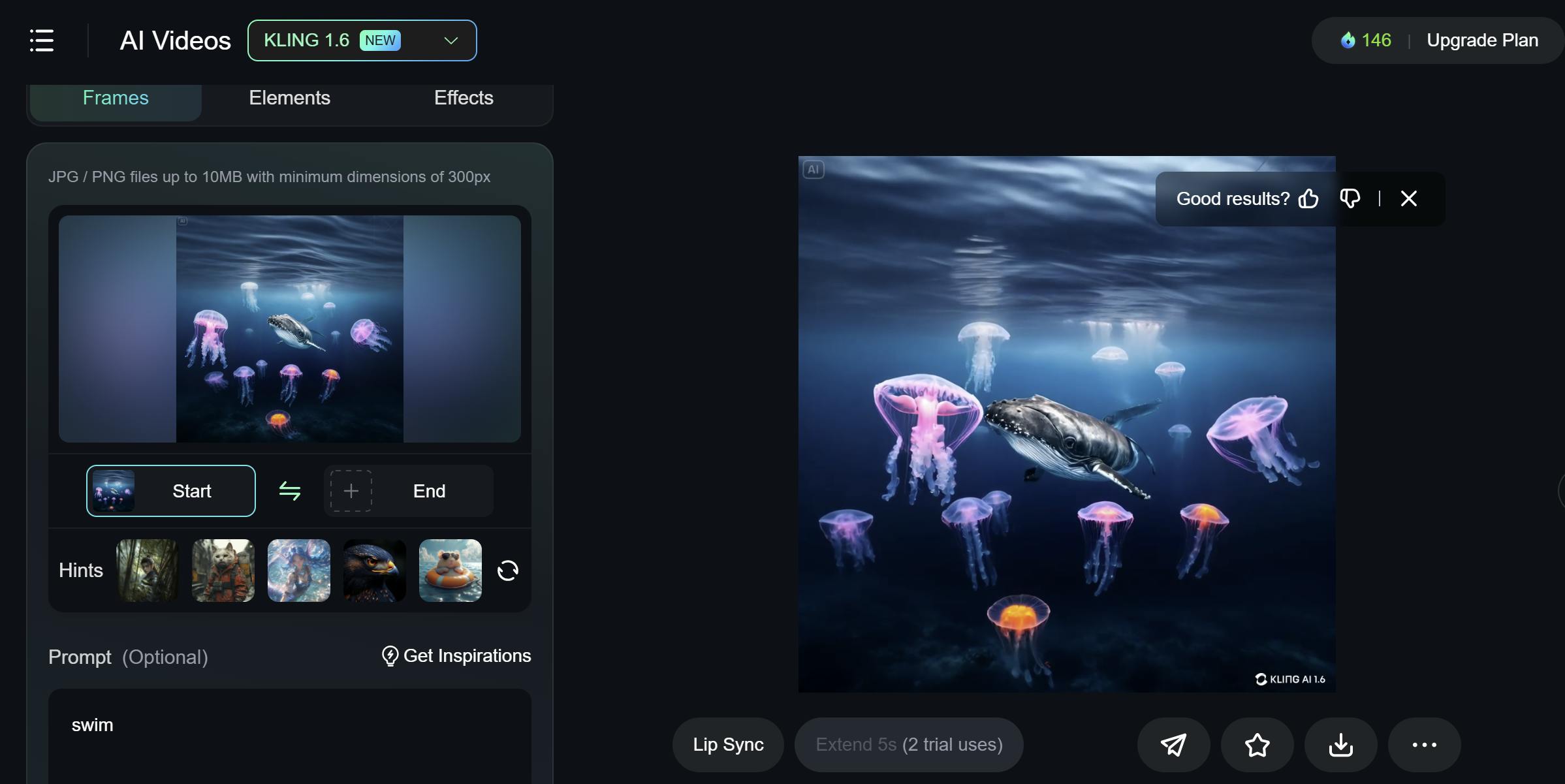Click Get Inspirations link

point(456,656)
